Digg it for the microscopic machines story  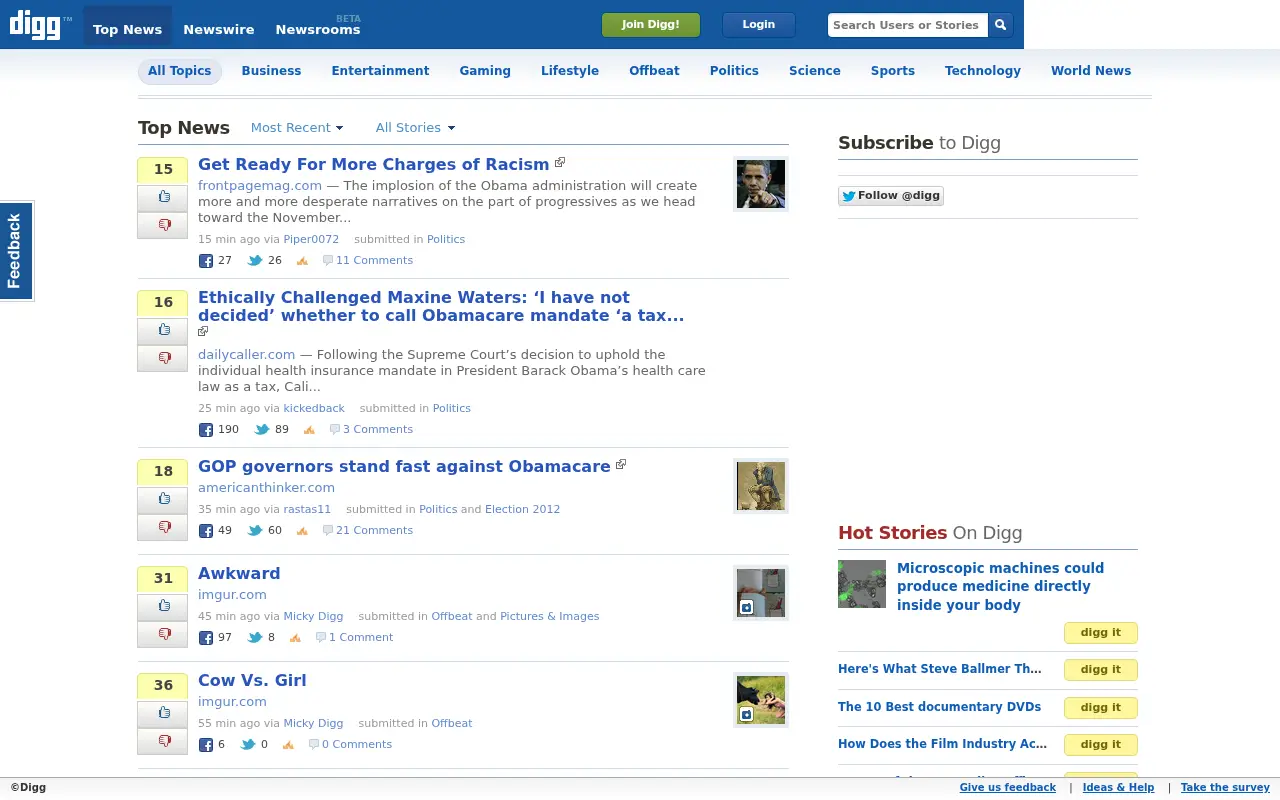click(1101, 633)
